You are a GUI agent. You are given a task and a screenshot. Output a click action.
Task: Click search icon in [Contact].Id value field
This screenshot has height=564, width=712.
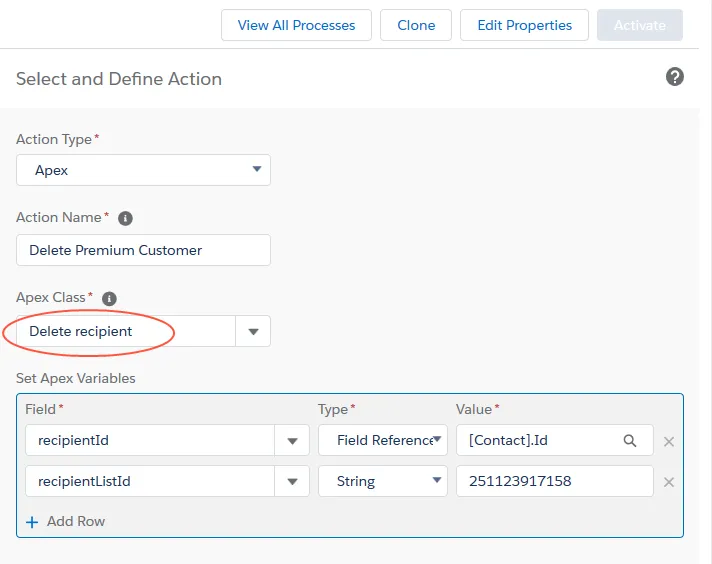click(x=630, y=440)
